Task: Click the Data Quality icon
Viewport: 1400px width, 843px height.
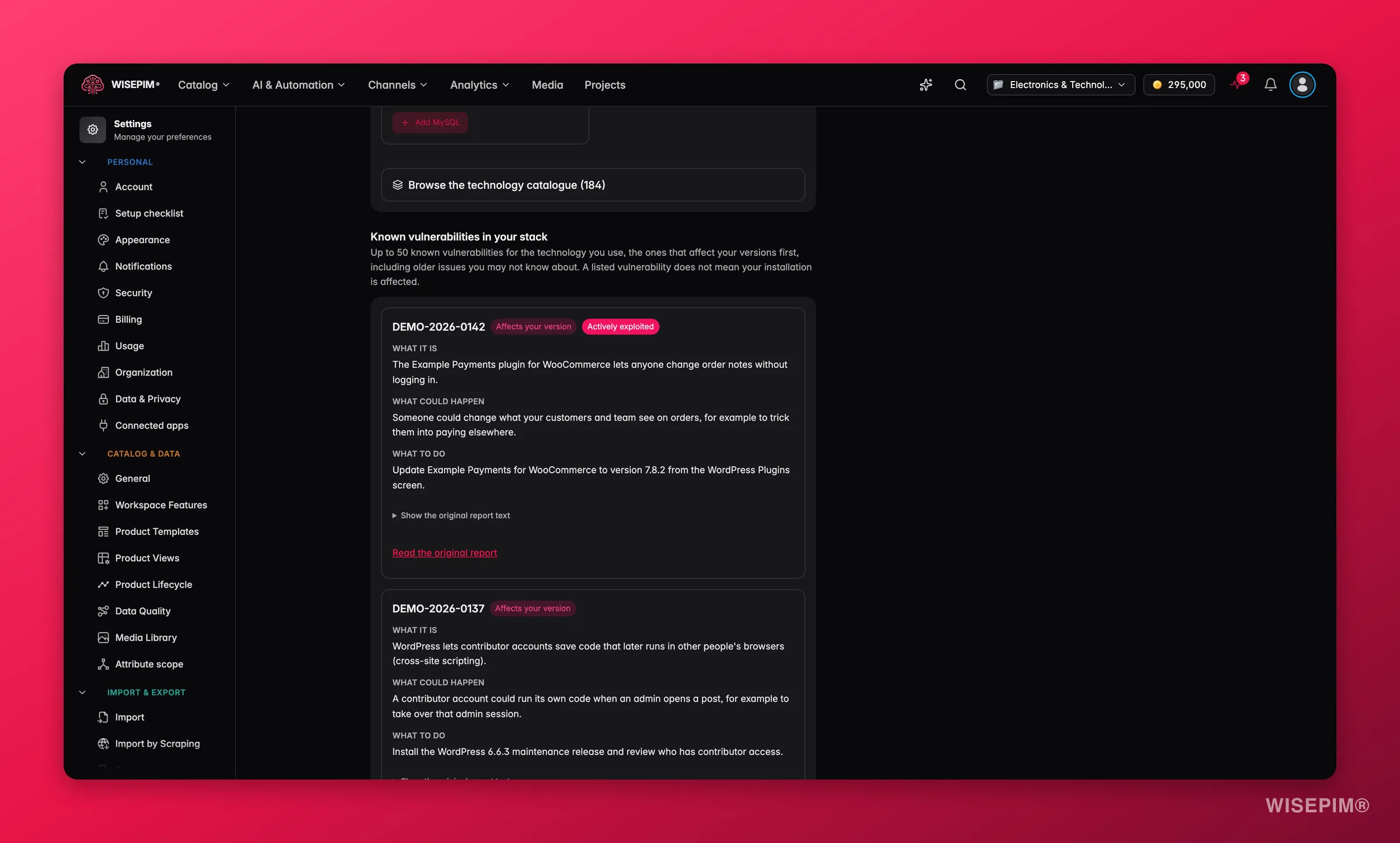Action: (103, 611)
